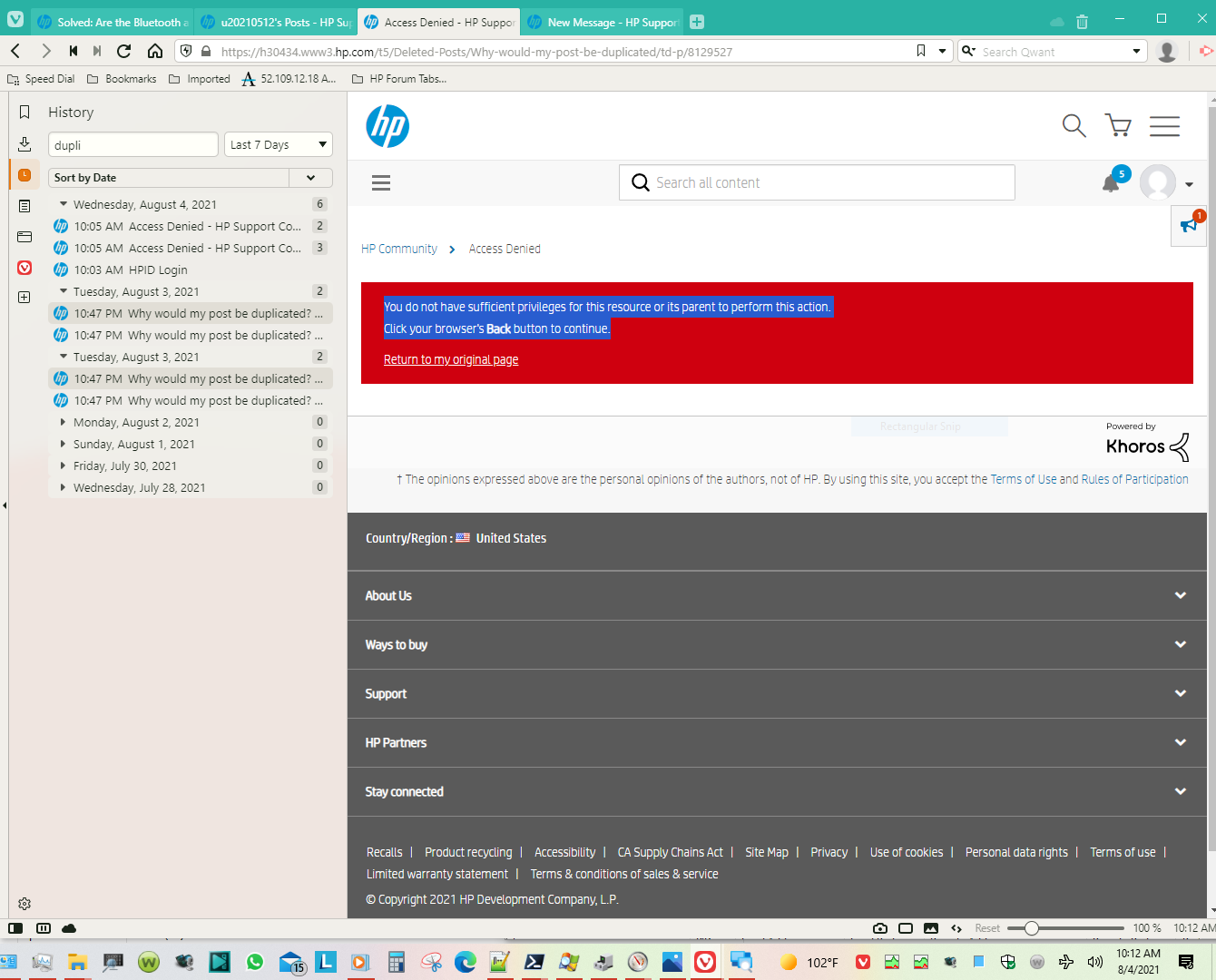Open HP site search magnifier icon
The image size is (1216, 980).
click(x=1074, y=126)
